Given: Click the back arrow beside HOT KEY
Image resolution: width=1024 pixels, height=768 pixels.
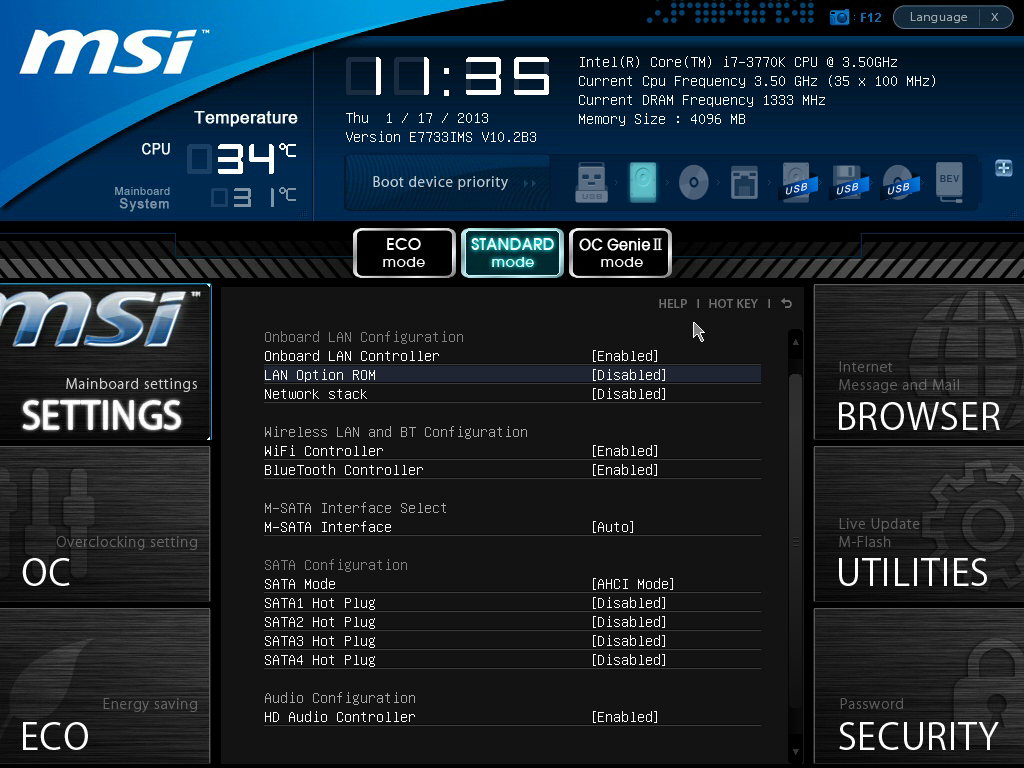Looking at the screenshot, I should 786,304.
